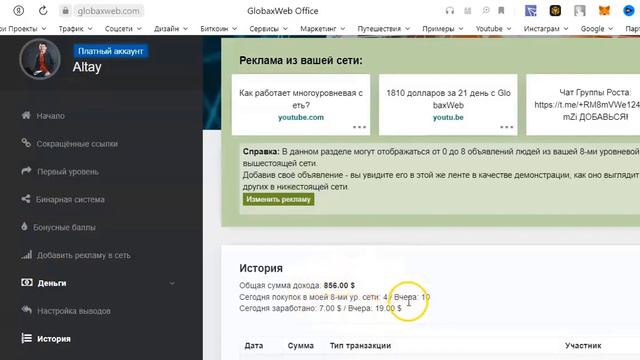Open the yellow cube extension icon
The image size is (640, 360).
click(555, 11)
